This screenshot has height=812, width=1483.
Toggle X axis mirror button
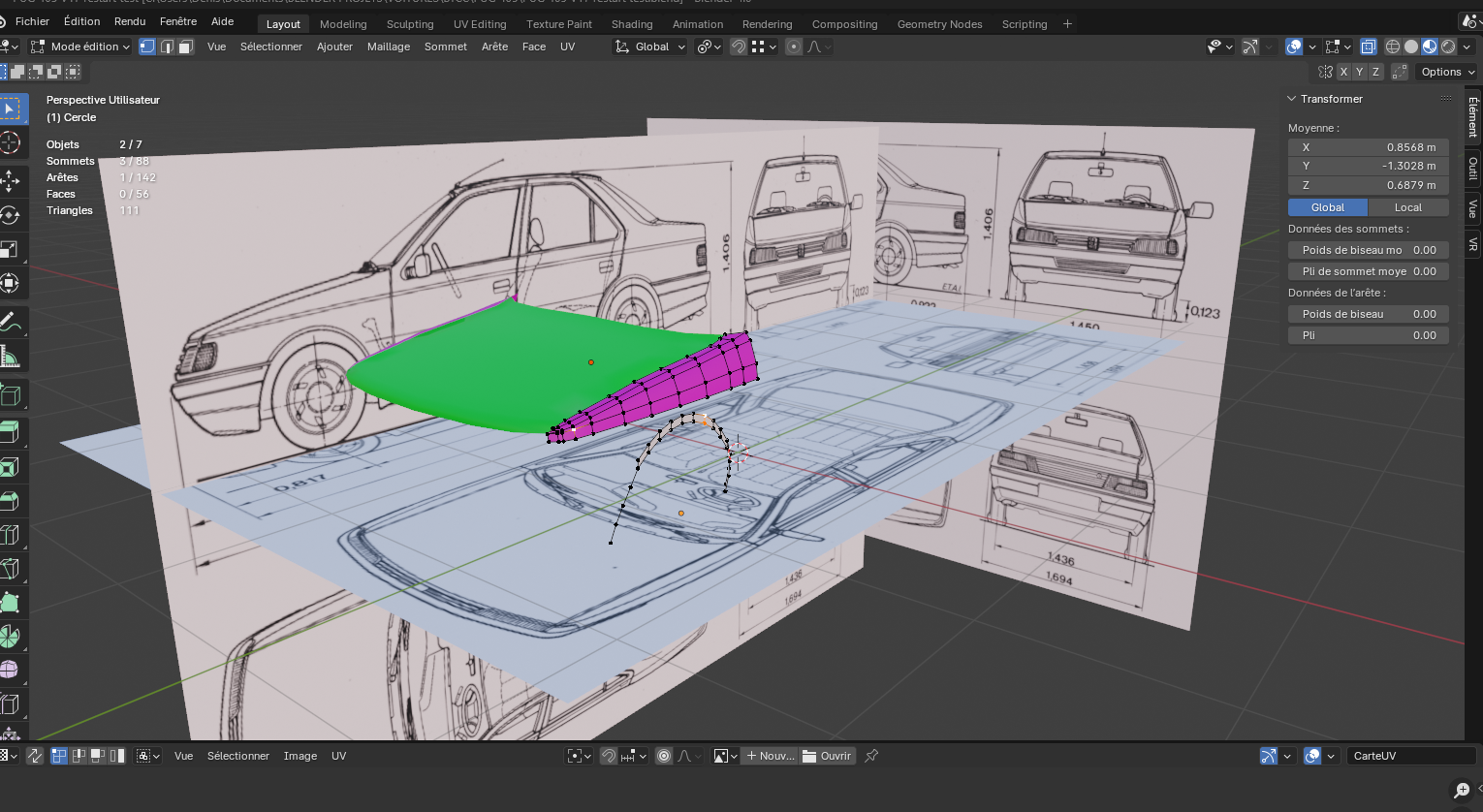tap(1343, 72)
